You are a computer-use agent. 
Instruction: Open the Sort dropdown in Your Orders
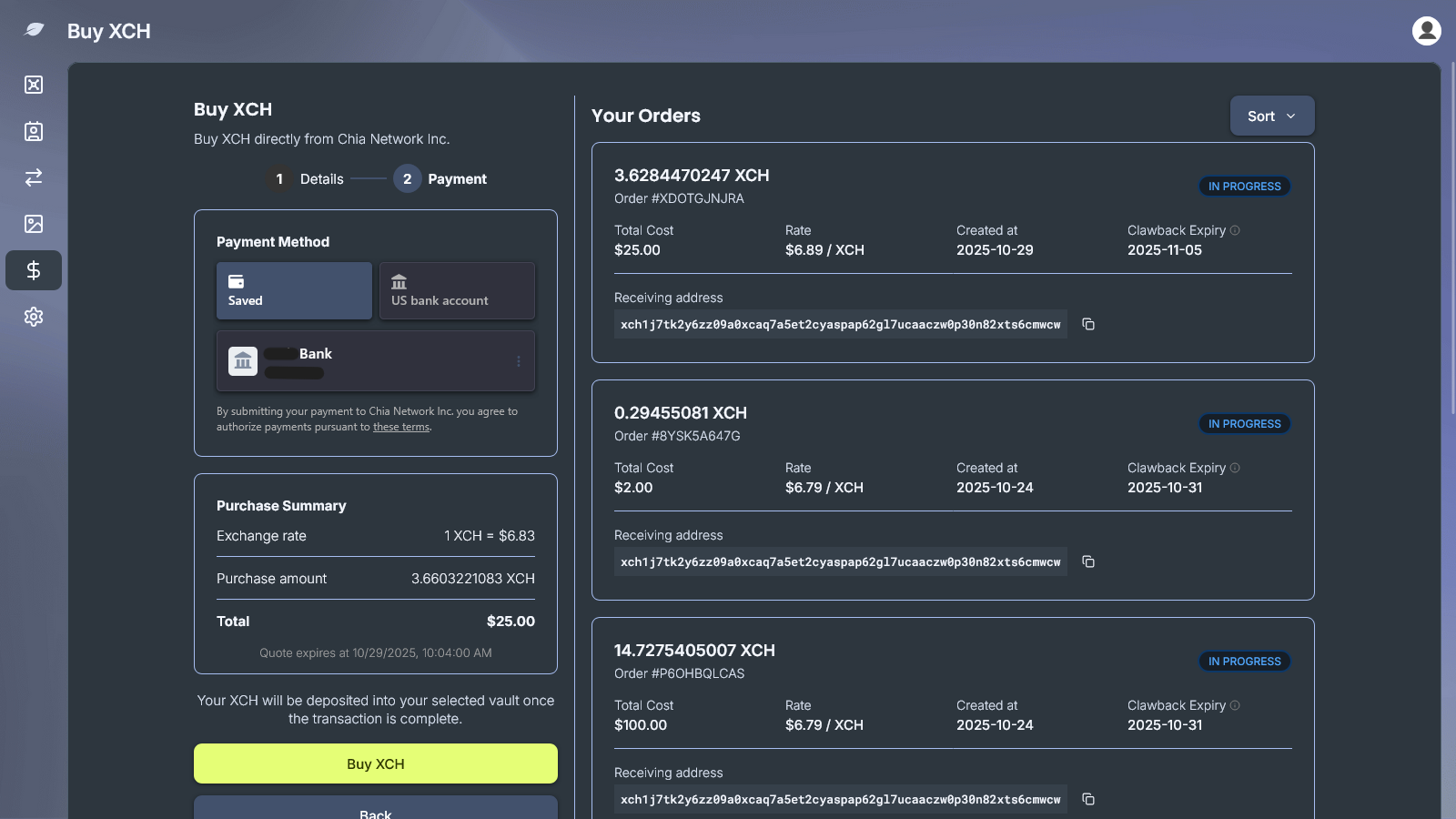pos(1271,116)
